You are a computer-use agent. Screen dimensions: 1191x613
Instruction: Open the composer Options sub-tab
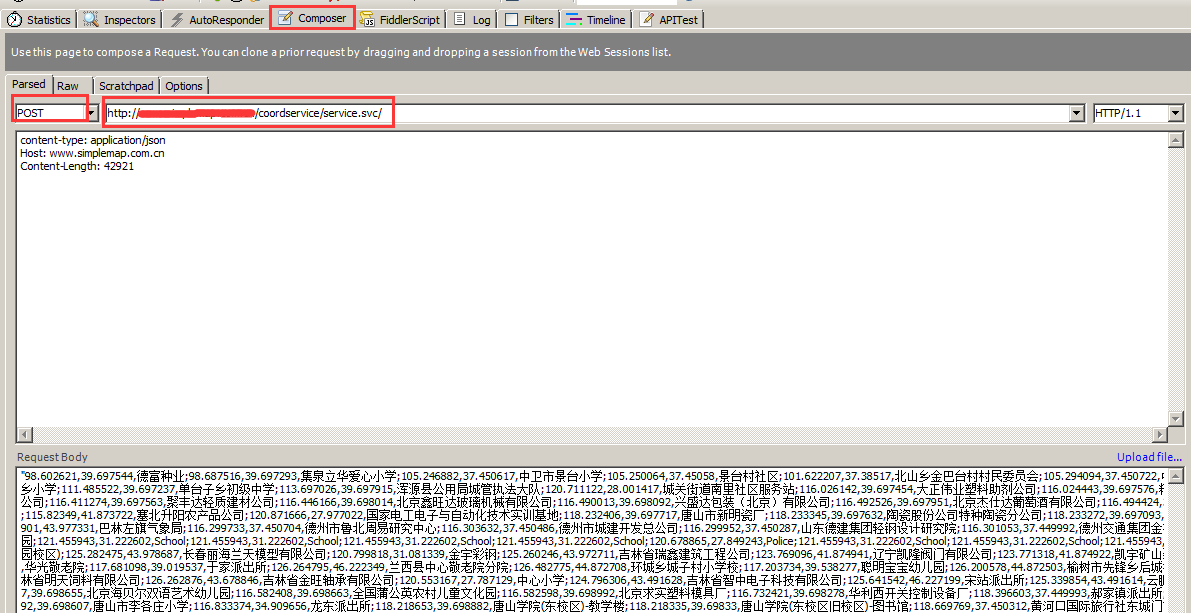(184, 86)
